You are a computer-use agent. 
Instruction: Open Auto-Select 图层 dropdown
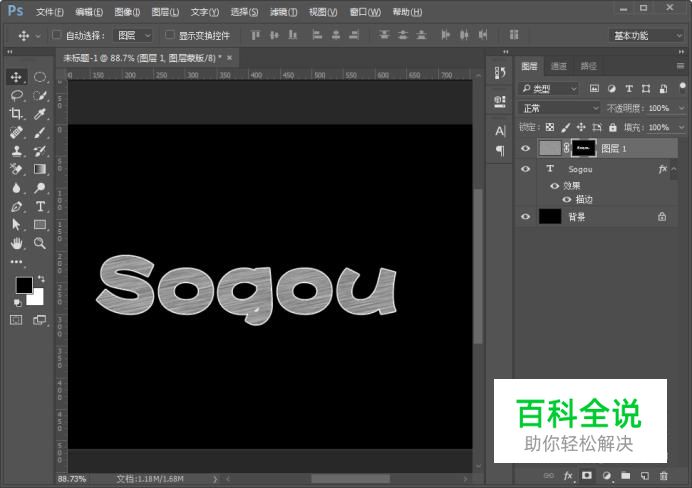tap(133, 35)
